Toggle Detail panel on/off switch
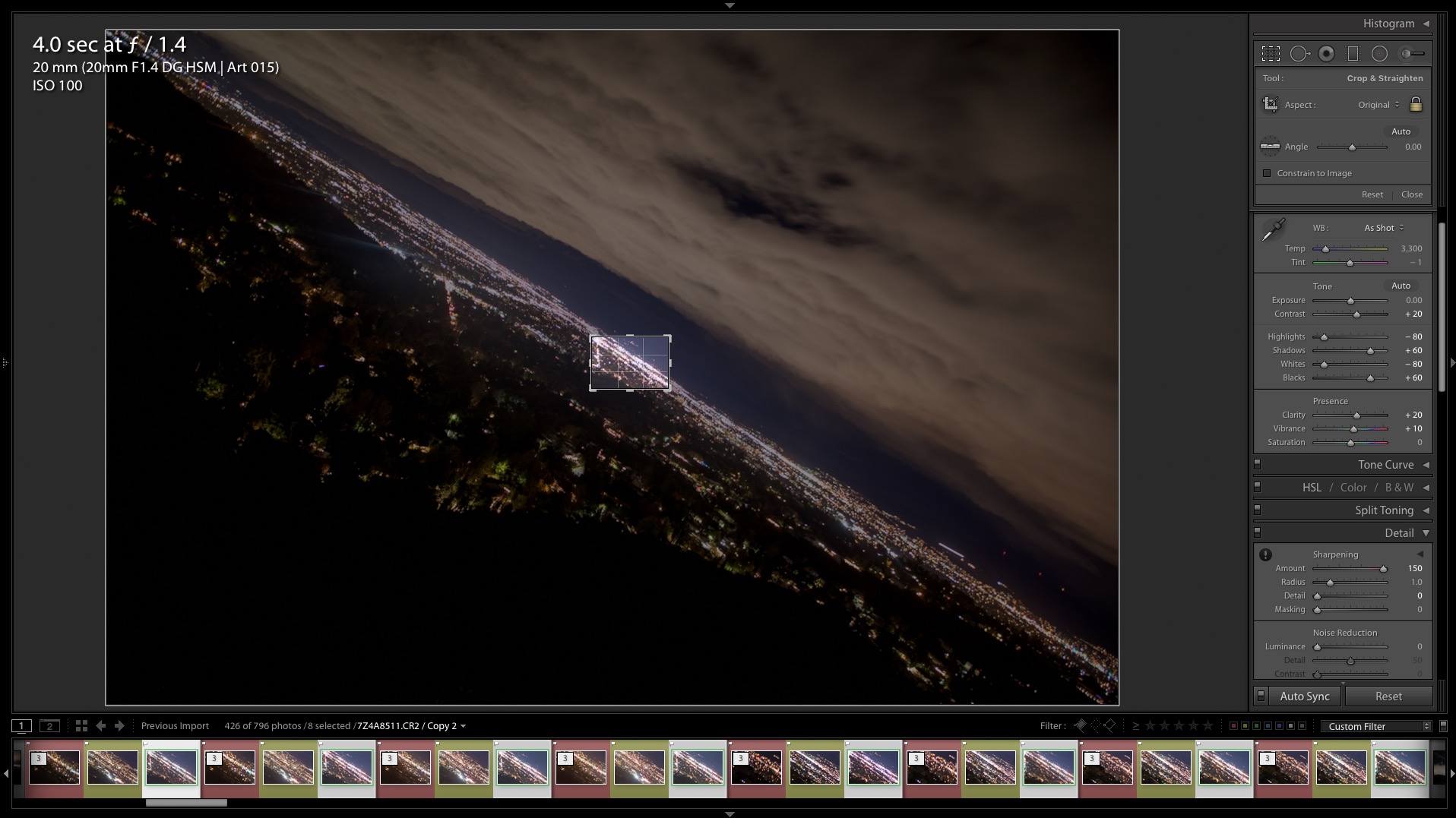 point(1257,532)
